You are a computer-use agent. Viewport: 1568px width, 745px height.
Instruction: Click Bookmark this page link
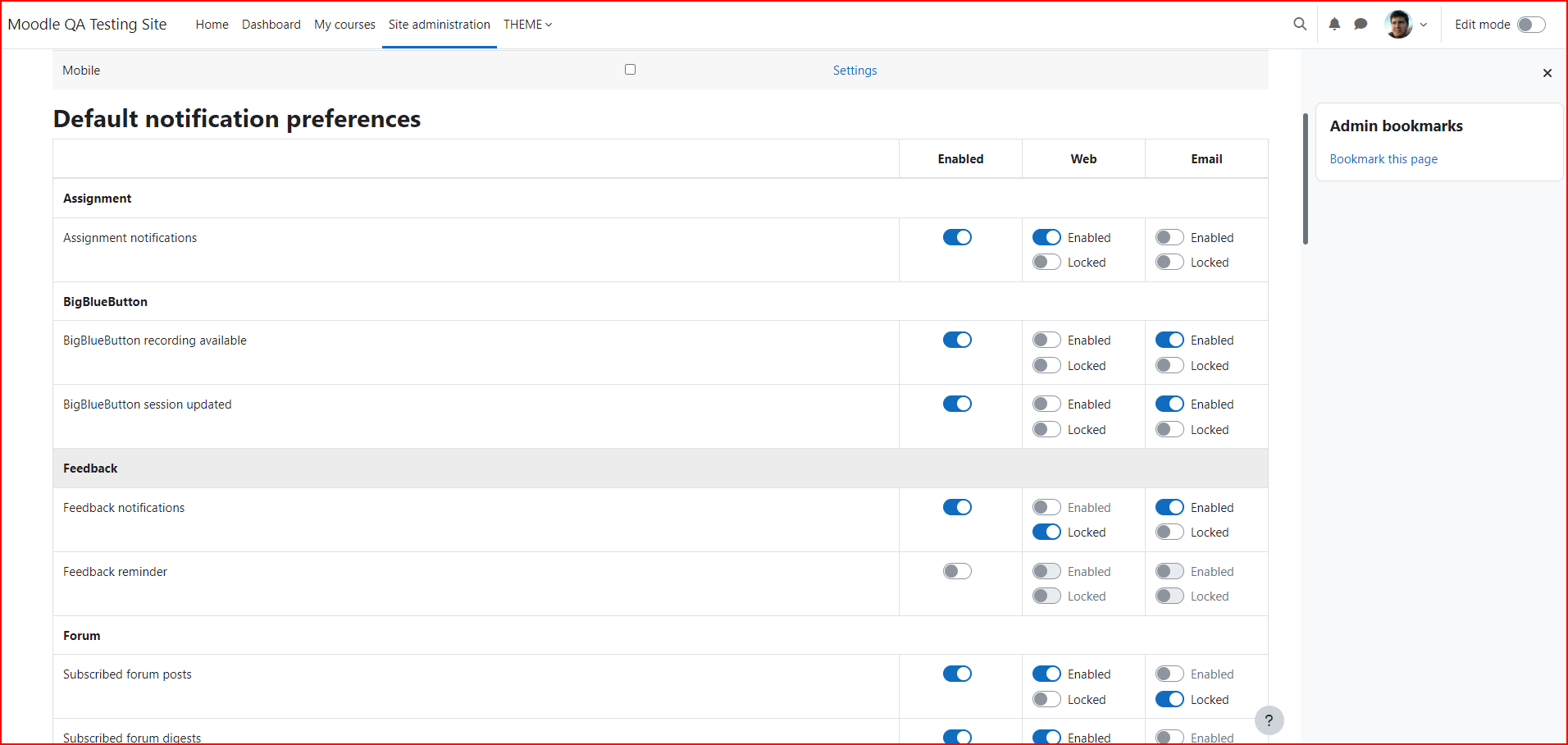click(x=1383, y=159)
